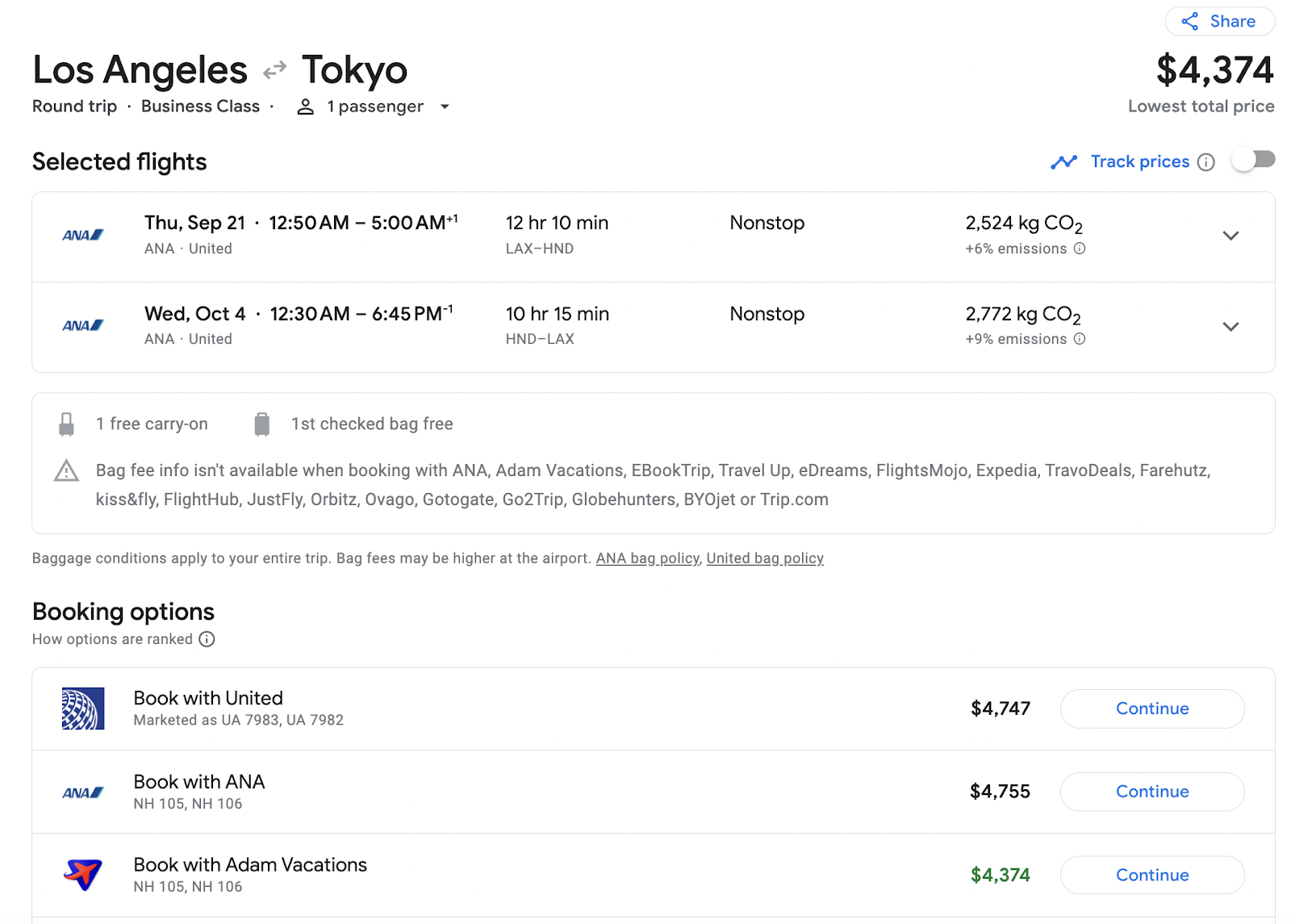The height and width of the screenshot is (924, 1291).
Task: Click the checked bag icon
Action: pyautogui.click(x=262, y=424)
